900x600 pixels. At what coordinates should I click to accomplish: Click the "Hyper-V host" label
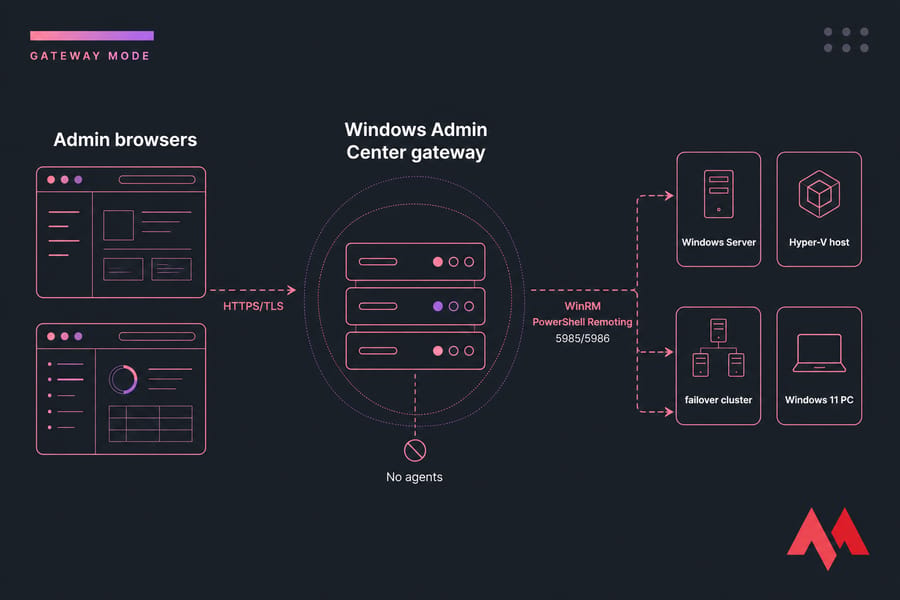tap(819, 242)
